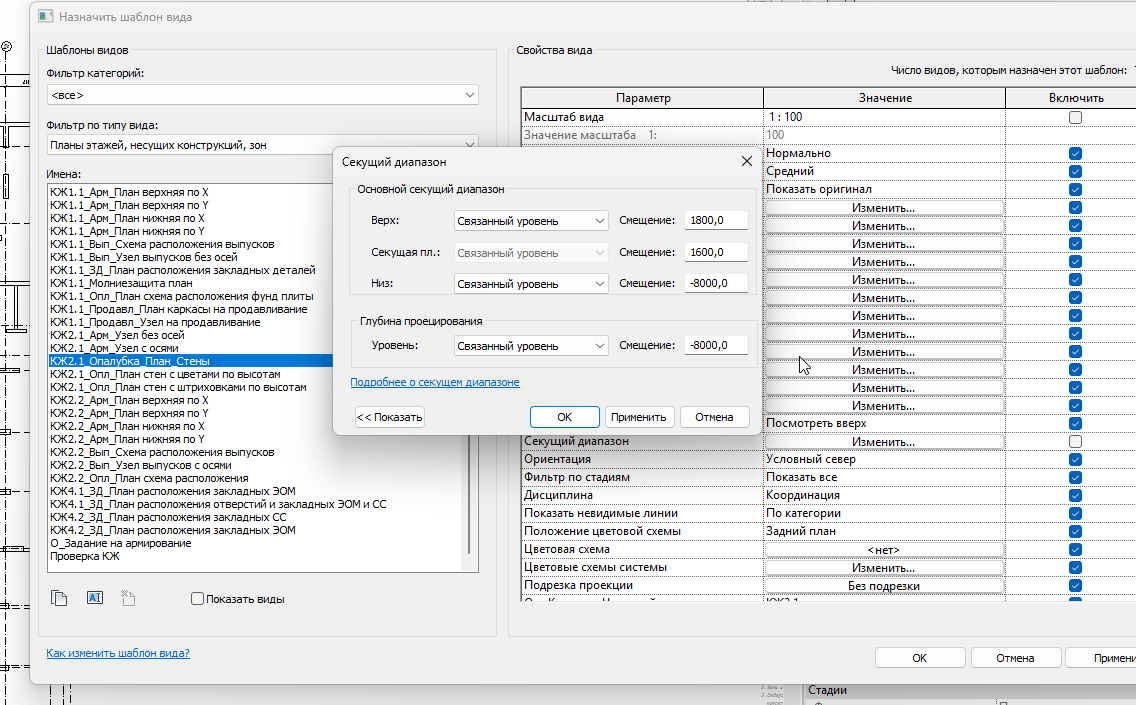Click Изменить... in the Секущий диапазон row
The width and height of the screenshot is (1136, 705).
click(x=884, y=441)
